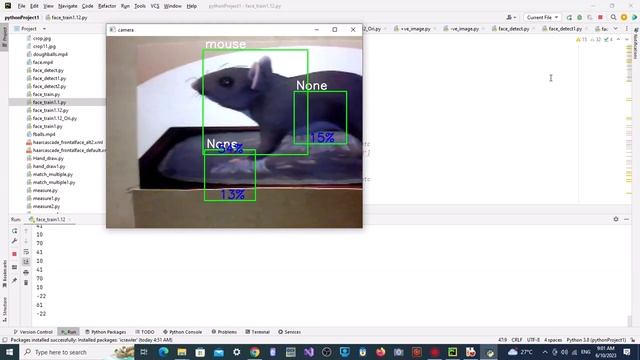Toggle the Notifications sidebar tab

pos(636,42)
